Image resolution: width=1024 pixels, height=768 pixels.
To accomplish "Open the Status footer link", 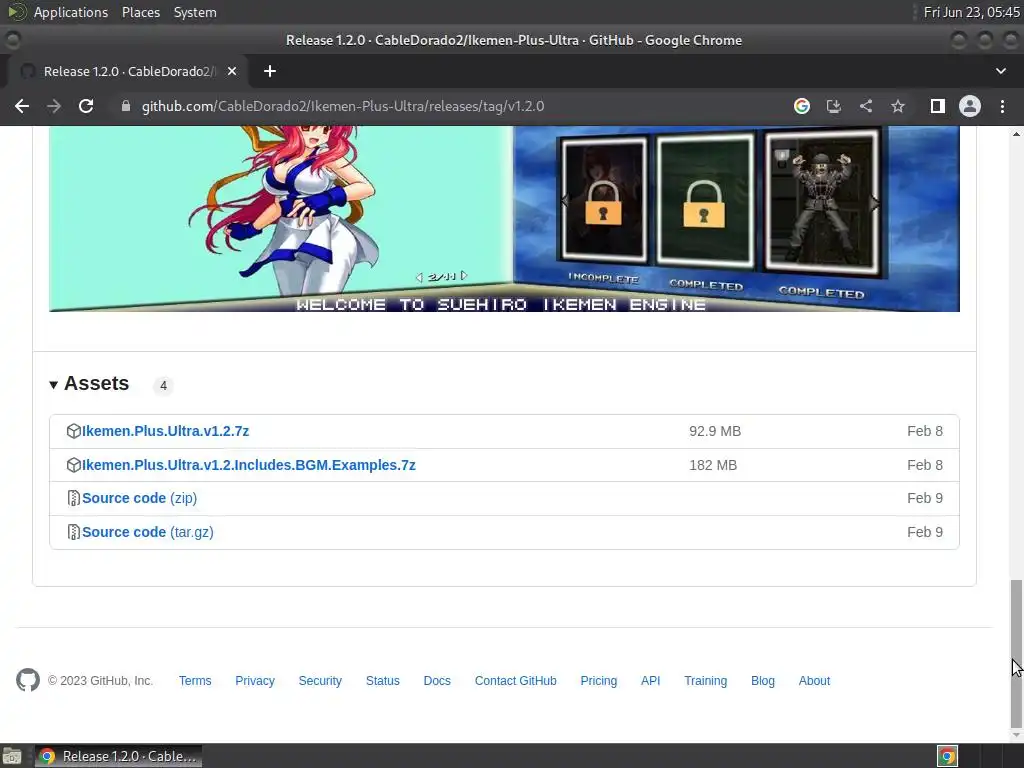I will click(x=383, y=680).
